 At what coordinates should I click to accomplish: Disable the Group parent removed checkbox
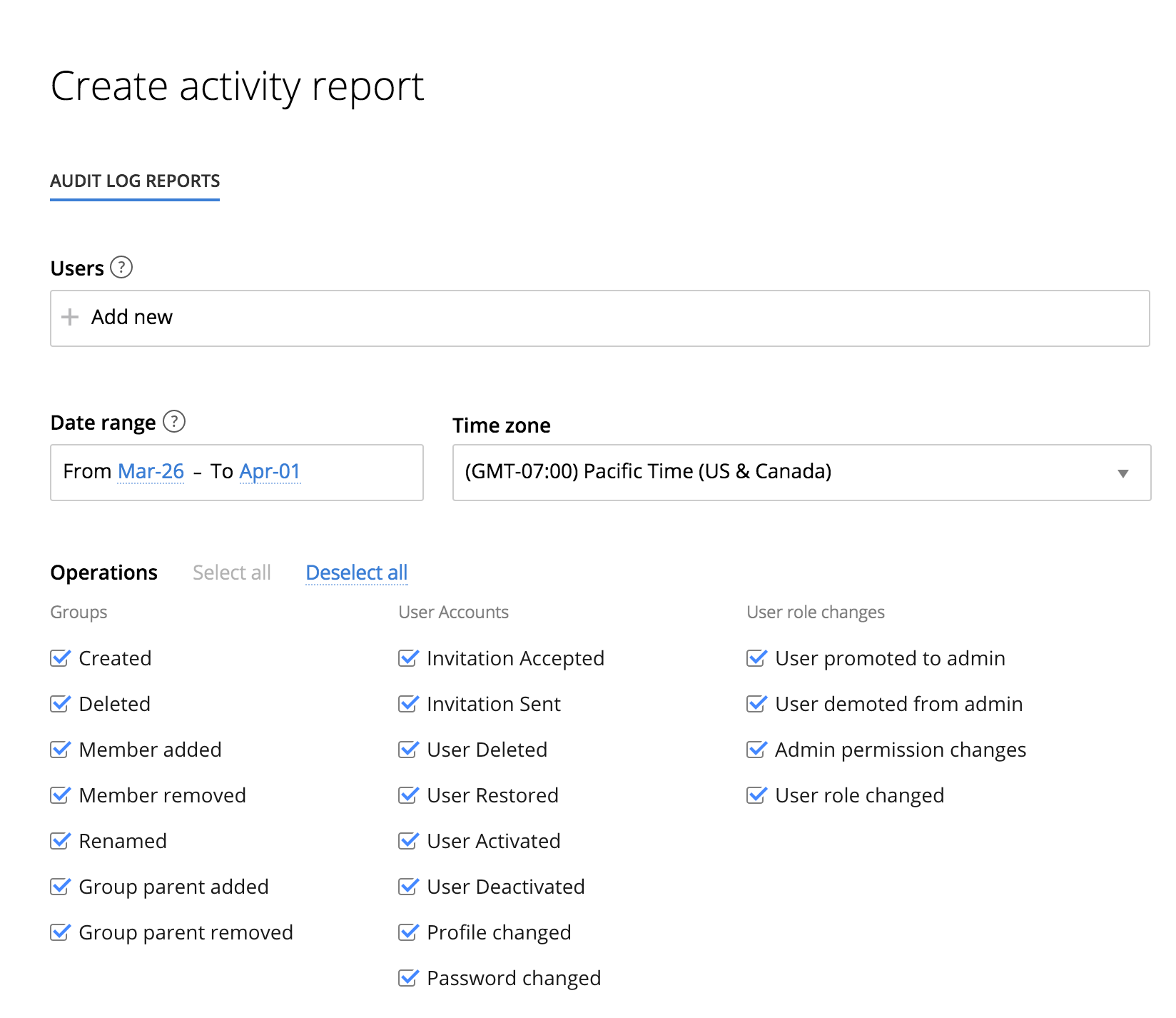click(61, 932)
